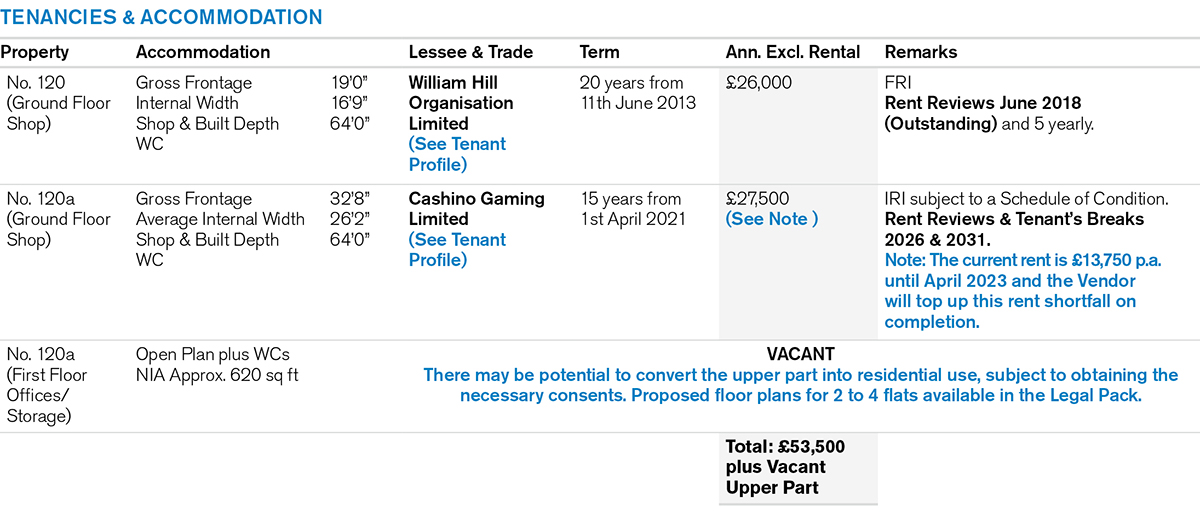The height and width of the screenshot is (514, 1200).
Task: Select the Rent Reviews June 2018 remark
Action: pos(983,103)
